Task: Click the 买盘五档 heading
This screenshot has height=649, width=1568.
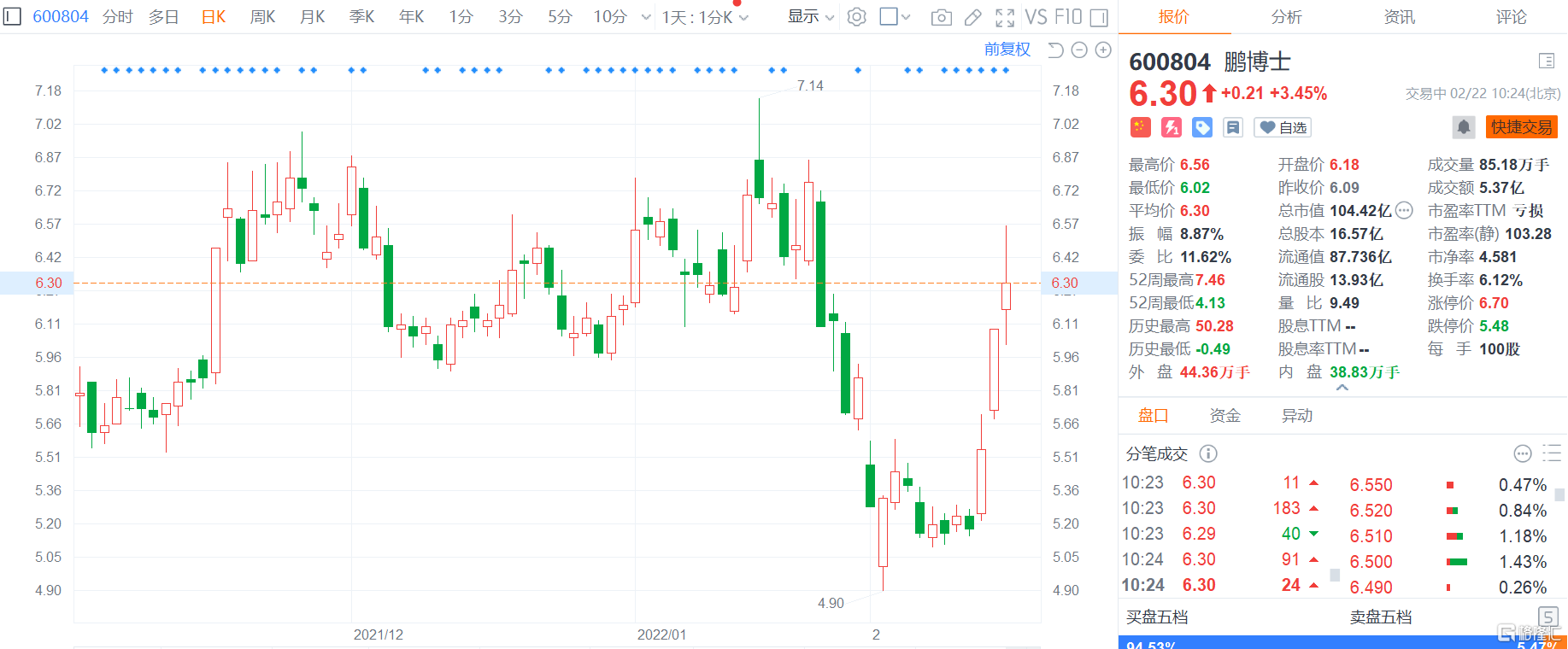Action: pos(1157,617)
